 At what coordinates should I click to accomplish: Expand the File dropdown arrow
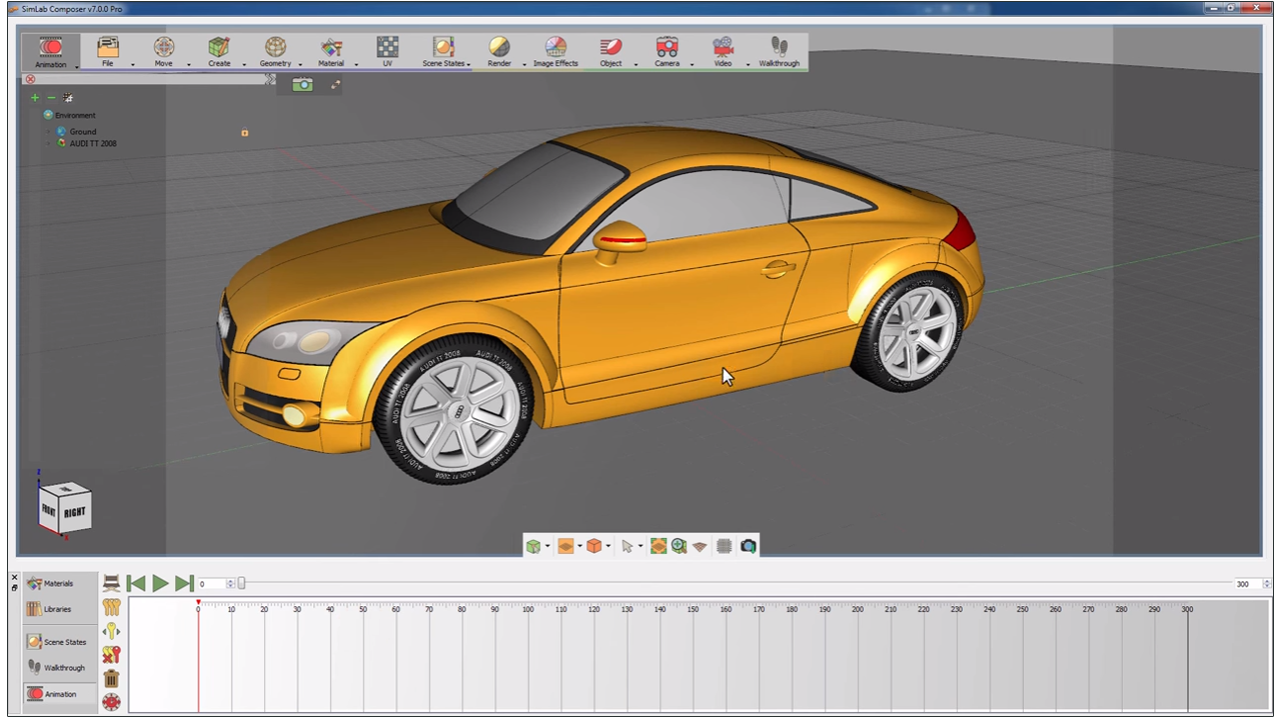click(x=132, y=65)
